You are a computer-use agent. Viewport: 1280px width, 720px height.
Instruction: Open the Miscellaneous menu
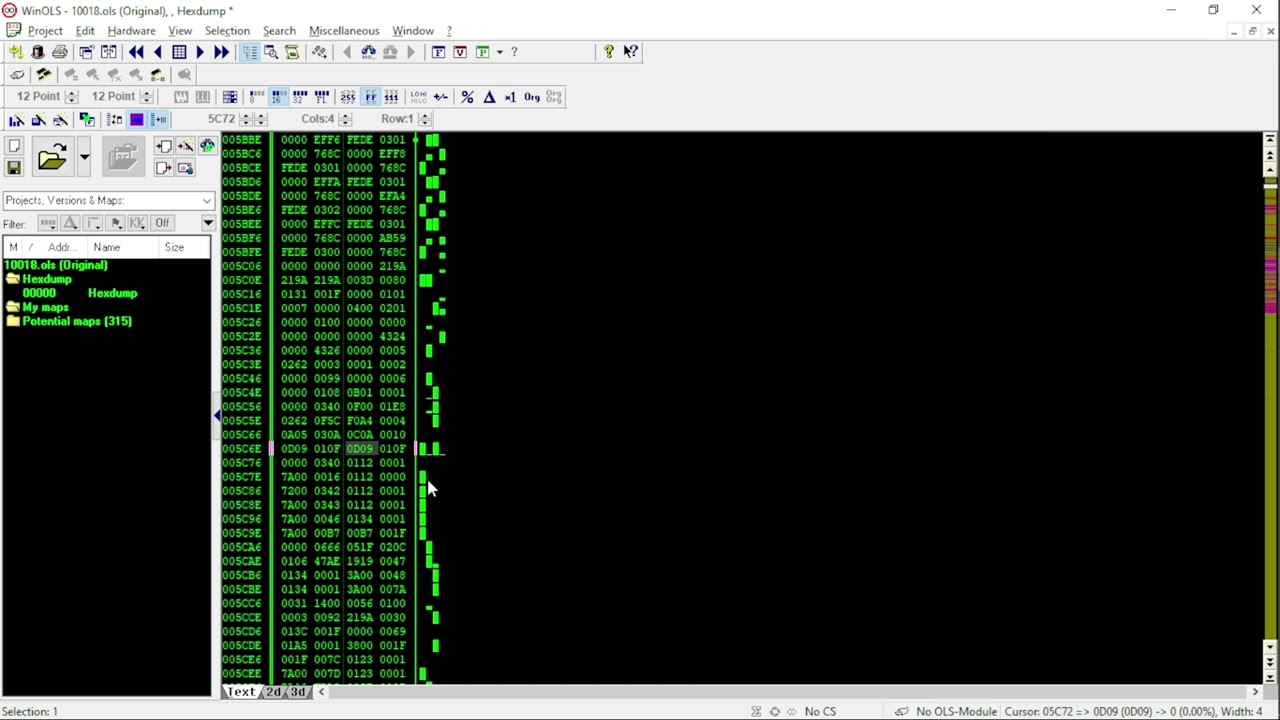(344, 31)
